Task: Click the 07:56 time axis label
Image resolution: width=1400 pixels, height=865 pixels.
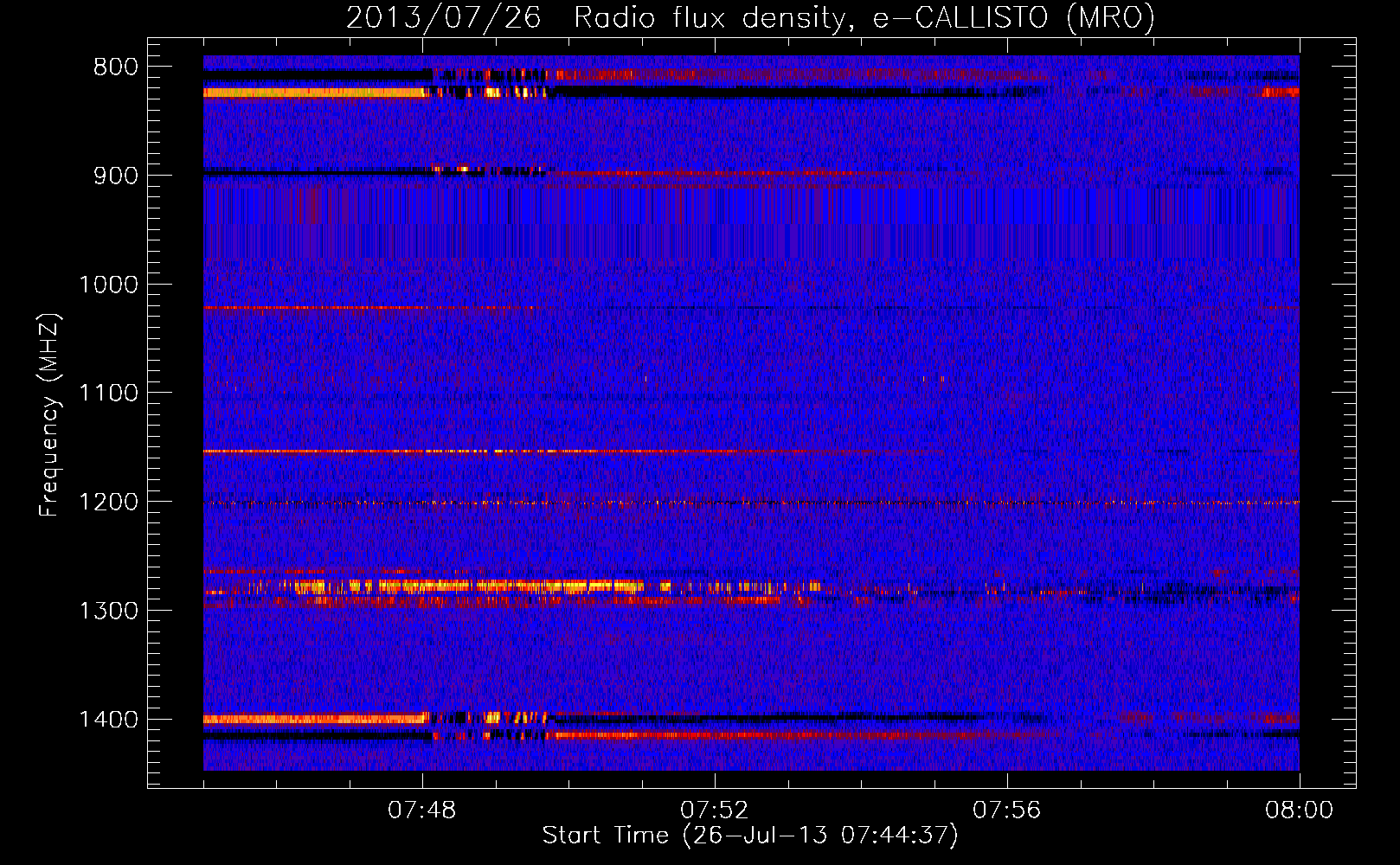Action: coord(1007,811)
